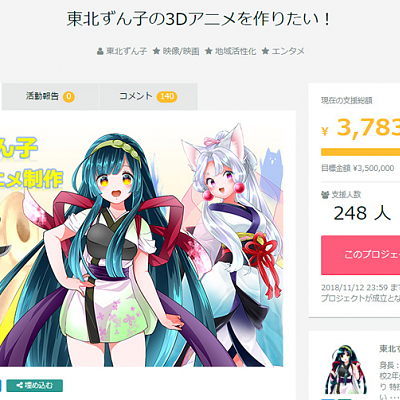The image size is (400, 400).
Task: Click the yen symbol beside the total amount
Action: click(325, 131)
